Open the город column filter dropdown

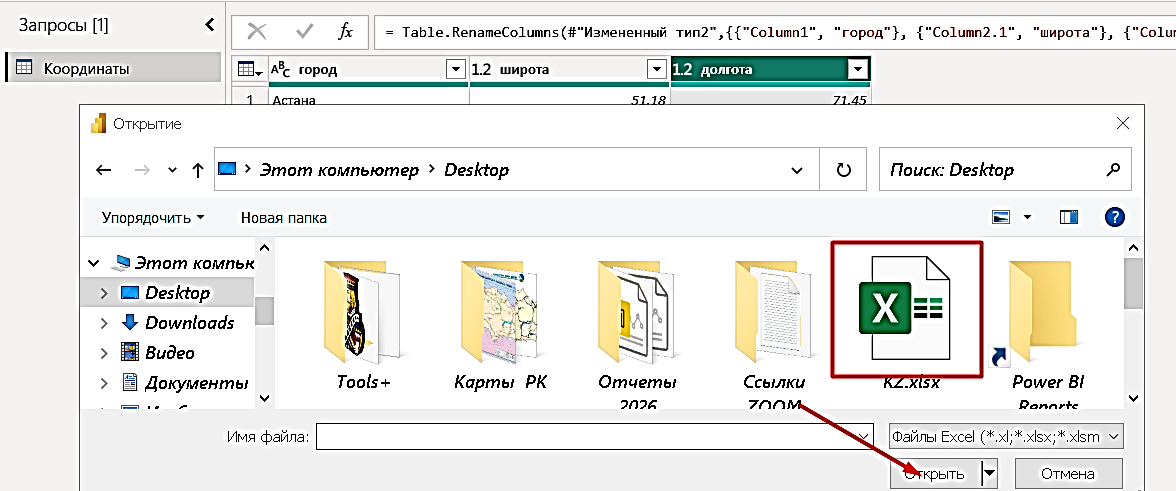pos(455,70)
